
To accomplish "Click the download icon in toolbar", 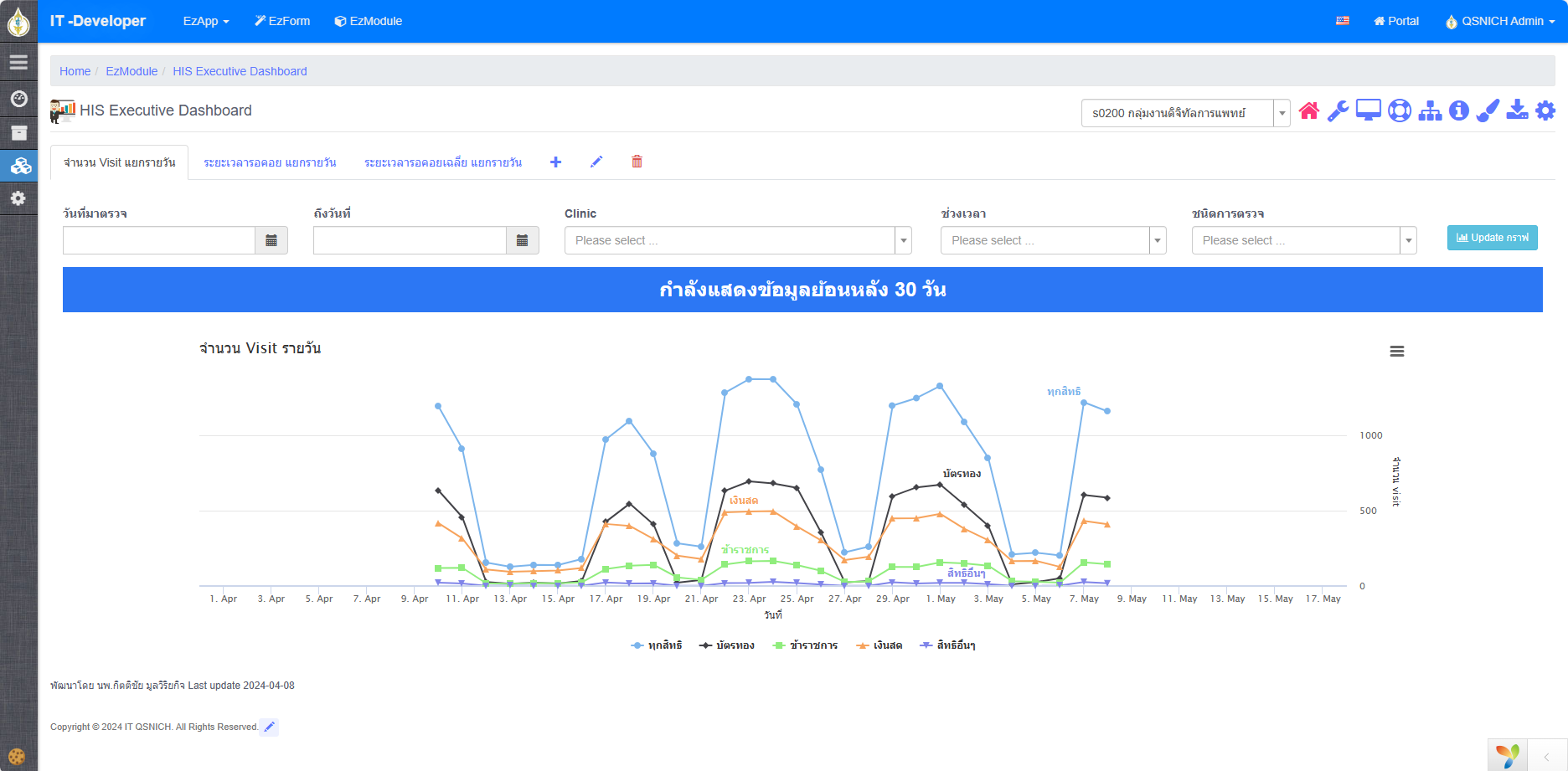I will 1517,111.
